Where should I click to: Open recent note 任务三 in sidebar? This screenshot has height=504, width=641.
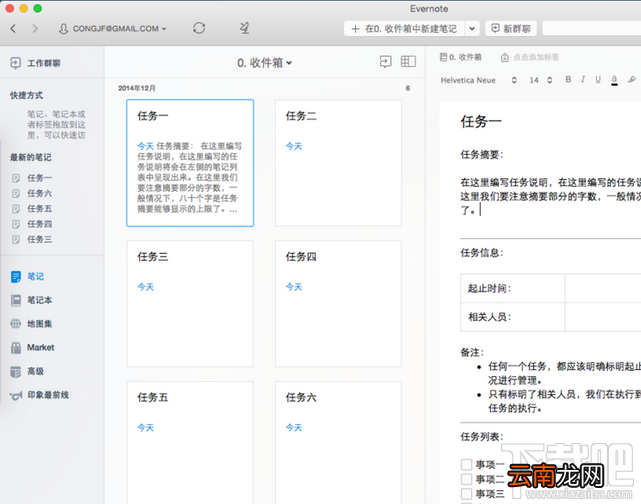[x=40, y=239]
